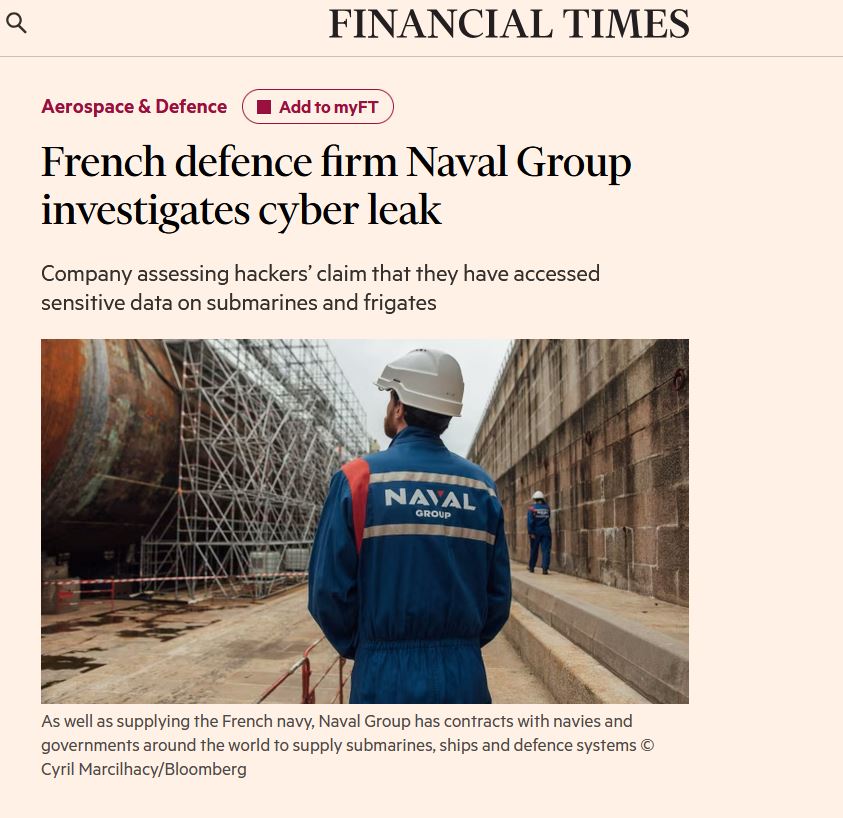Screen dimensions: 843x818
Task: Open the Aerospace & Defence topic link
Action: click(134, 106)
